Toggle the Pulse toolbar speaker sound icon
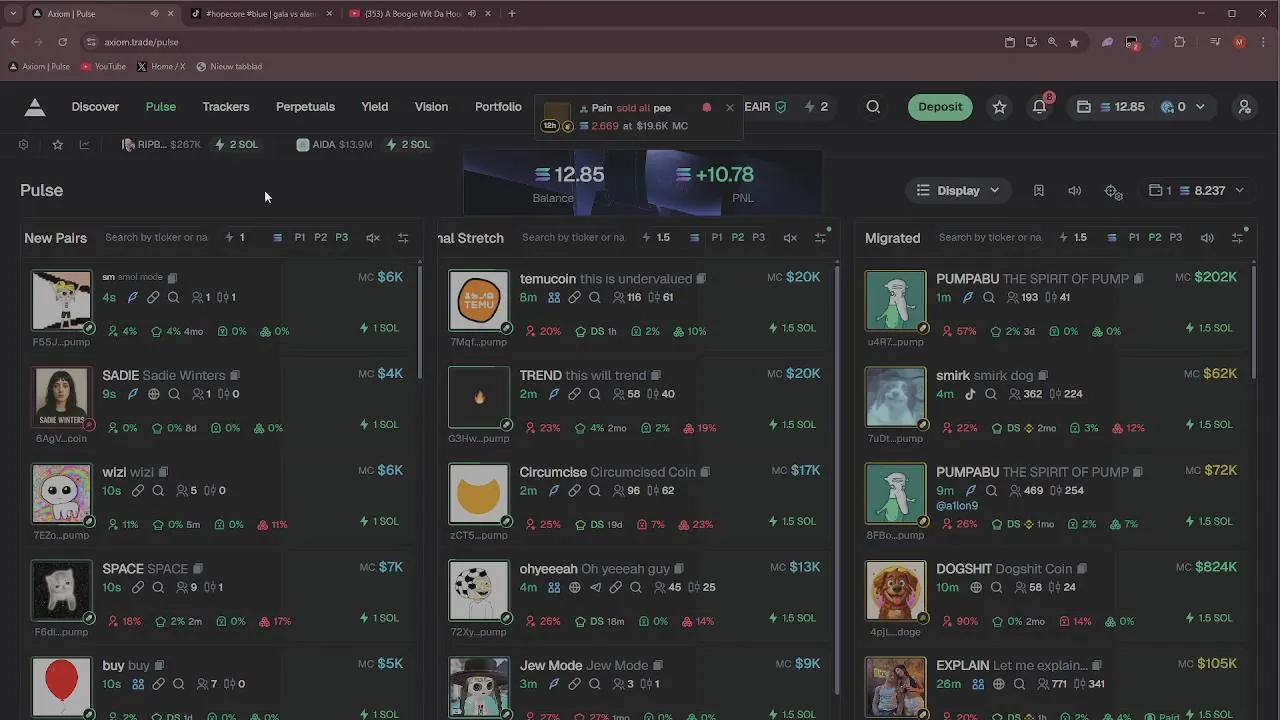The image size is (1280, 720). click(1074, 190)
